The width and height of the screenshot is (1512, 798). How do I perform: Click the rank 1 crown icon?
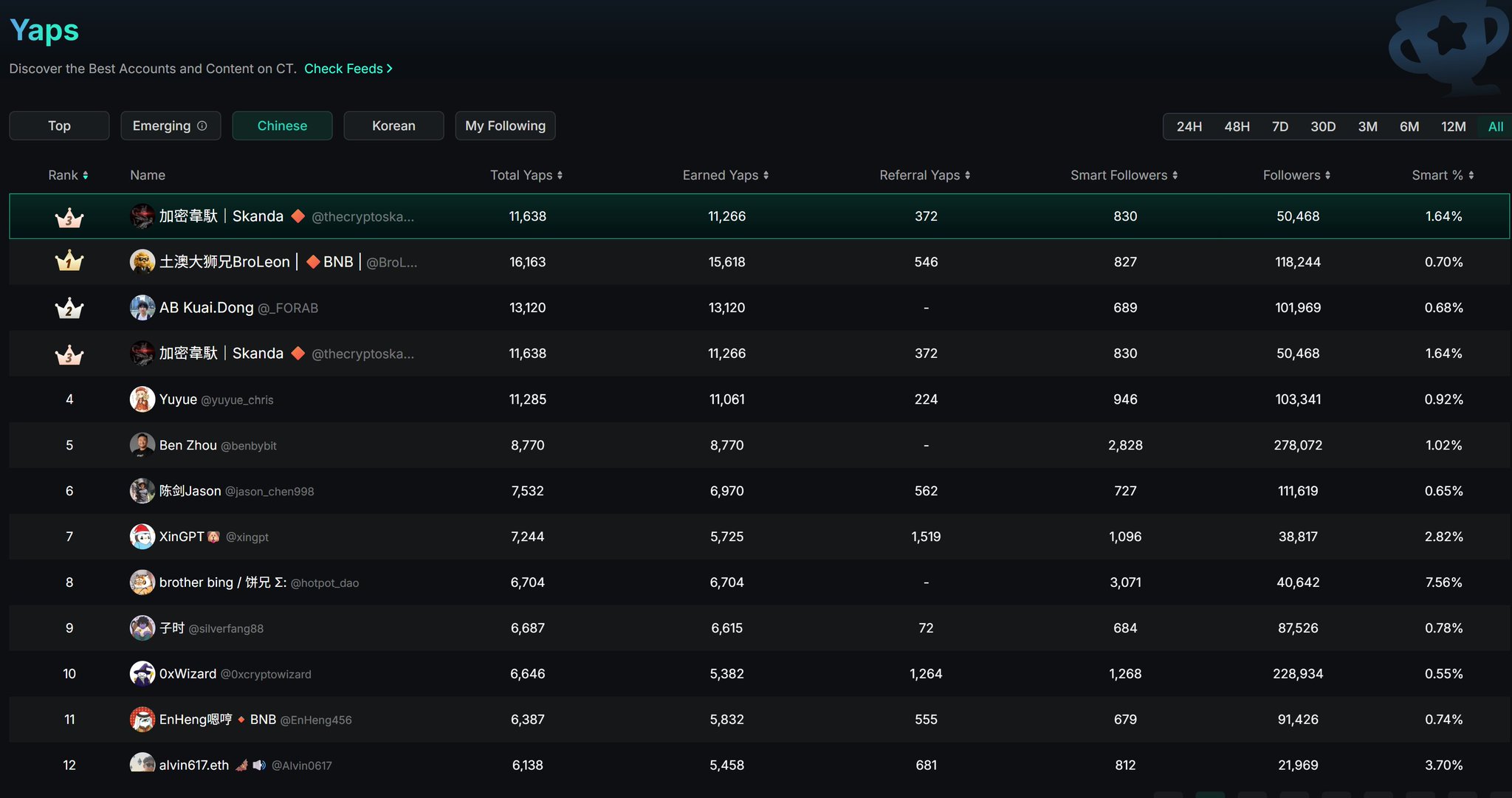pyautogui.click(x=69, y=262)
